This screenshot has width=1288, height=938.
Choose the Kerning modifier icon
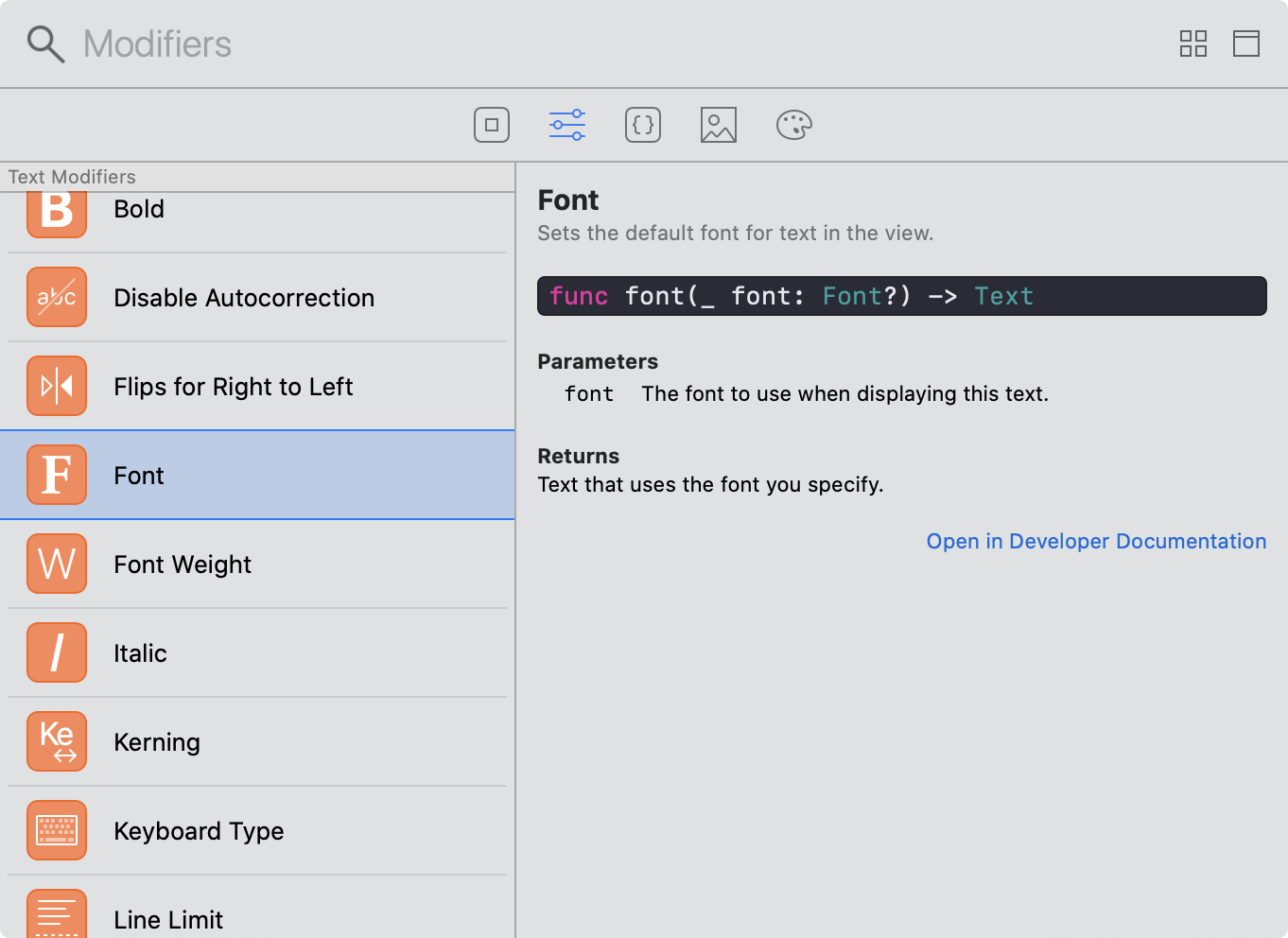tap(57, 741)
